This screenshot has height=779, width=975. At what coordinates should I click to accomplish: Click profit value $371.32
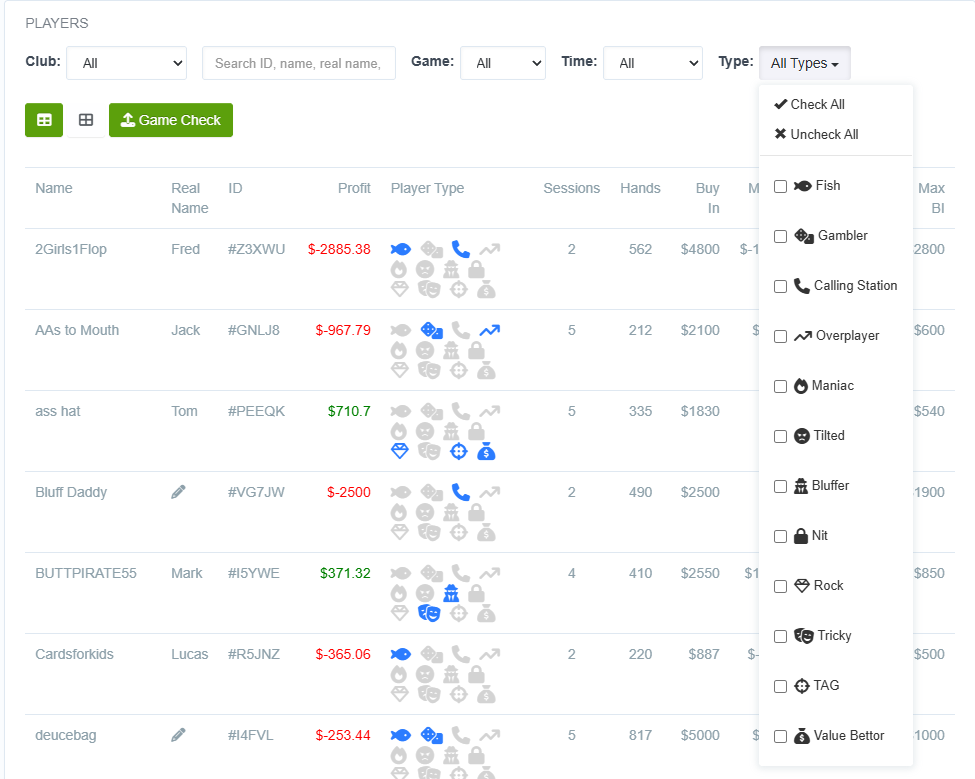(x=345, y=573)
